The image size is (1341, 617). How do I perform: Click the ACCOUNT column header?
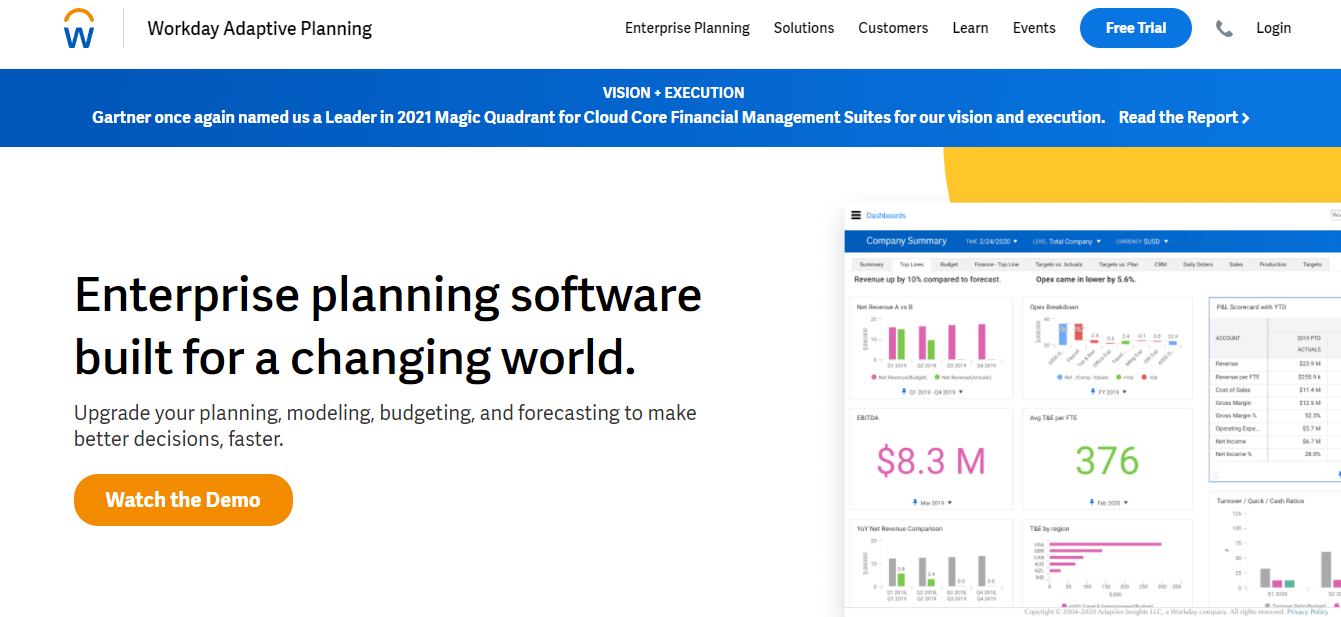click(1228, 338)
